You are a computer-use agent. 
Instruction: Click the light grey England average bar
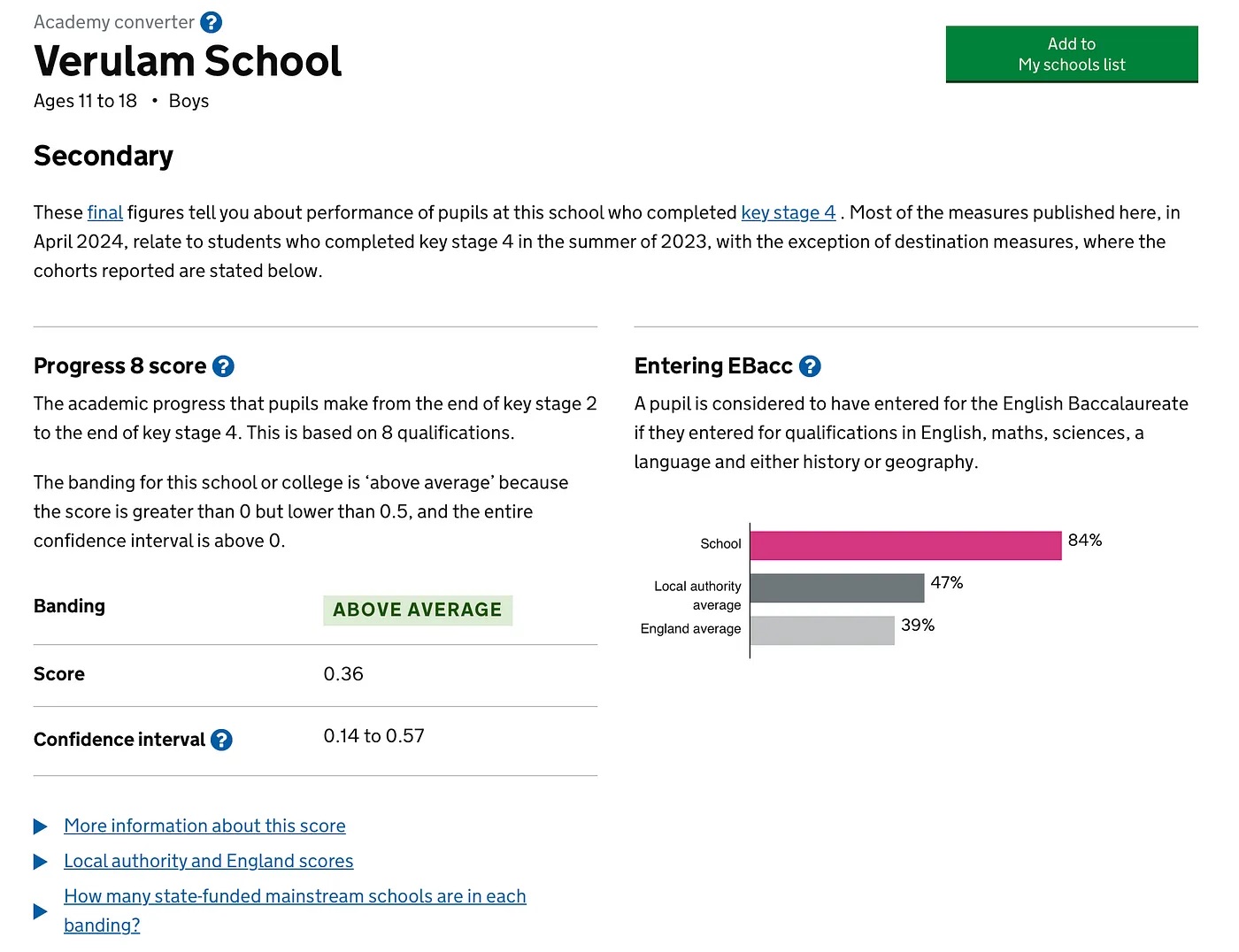[822, 631]
